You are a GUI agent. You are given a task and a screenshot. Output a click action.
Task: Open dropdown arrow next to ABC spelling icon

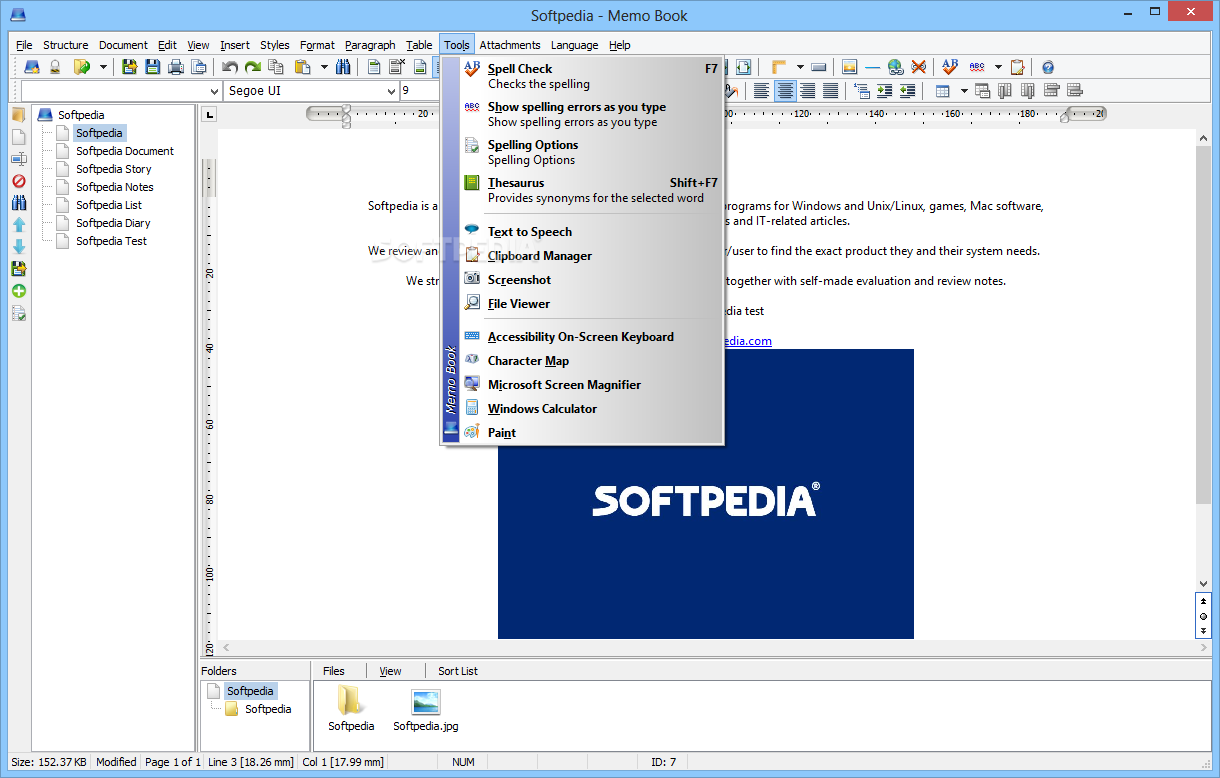(x=998, y=67)
